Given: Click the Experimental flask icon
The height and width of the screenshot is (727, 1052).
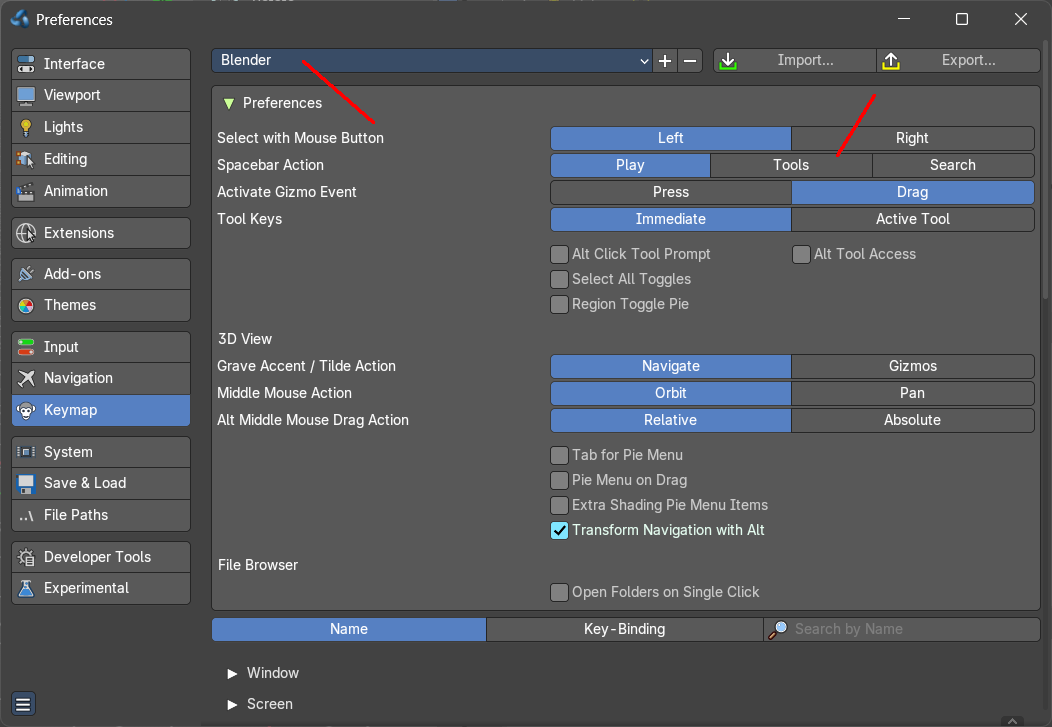Looking at the screenshot, I should click(x=26, y=588).
